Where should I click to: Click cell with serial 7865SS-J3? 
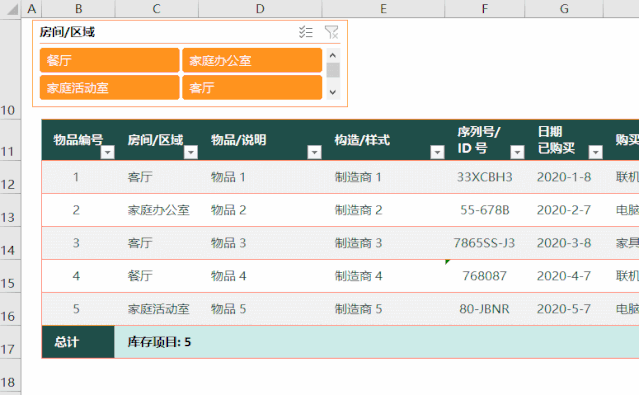[485, 243]
